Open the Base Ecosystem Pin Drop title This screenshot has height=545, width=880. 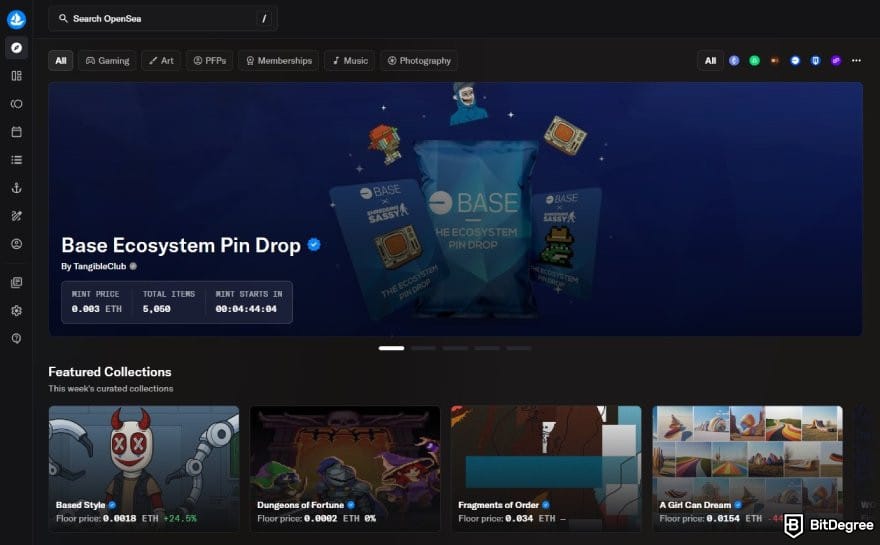click(x=181, y=245)
